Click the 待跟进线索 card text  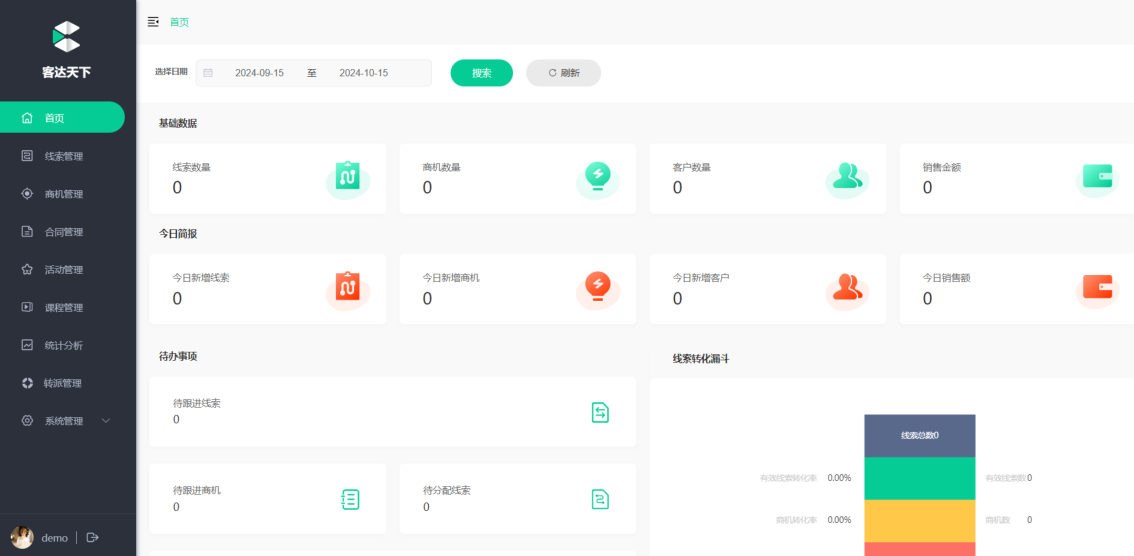coord(197,403)
